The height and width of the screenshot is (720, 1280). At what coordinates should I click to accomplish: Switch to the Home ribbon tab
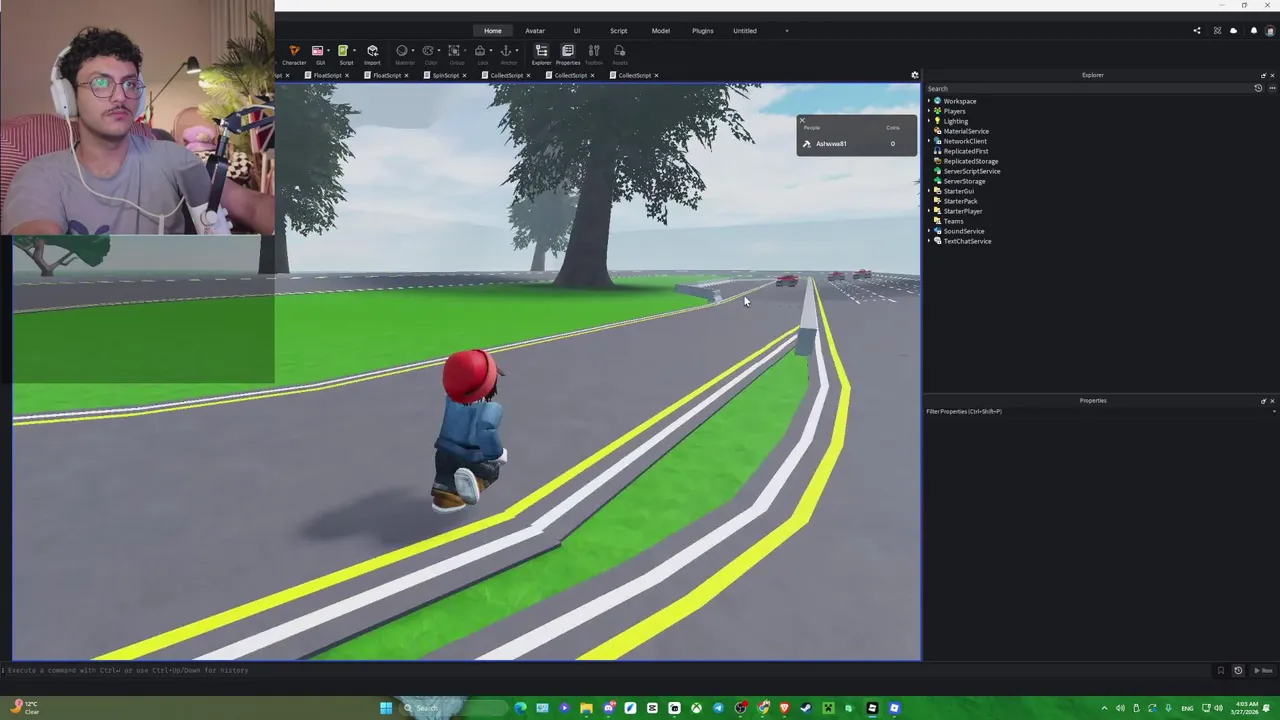[493, 31]
